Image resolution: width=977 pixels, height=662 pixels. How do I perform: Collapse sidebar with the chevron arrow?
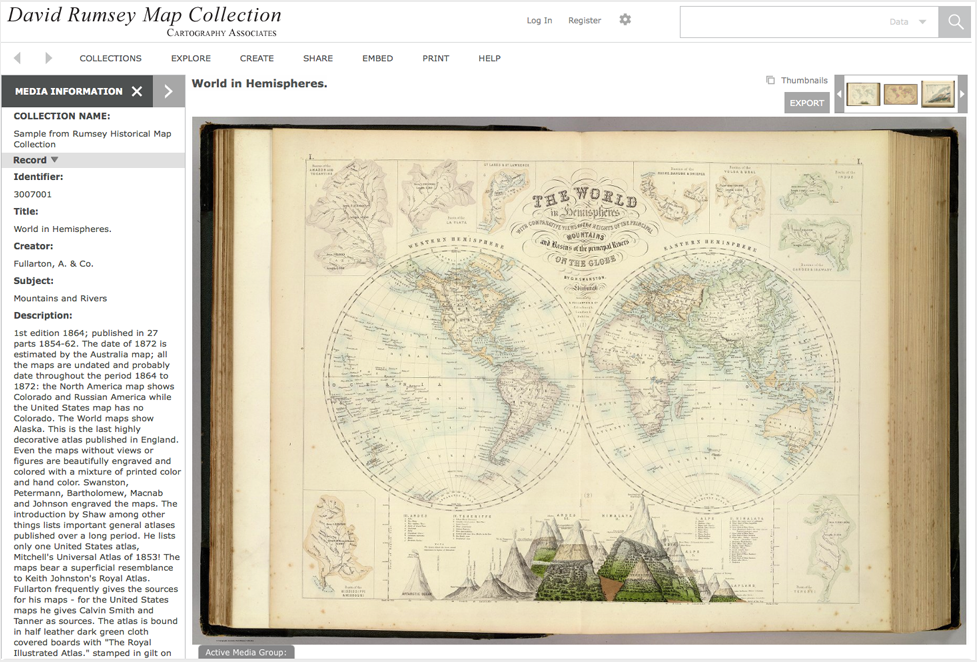point(168,91)
